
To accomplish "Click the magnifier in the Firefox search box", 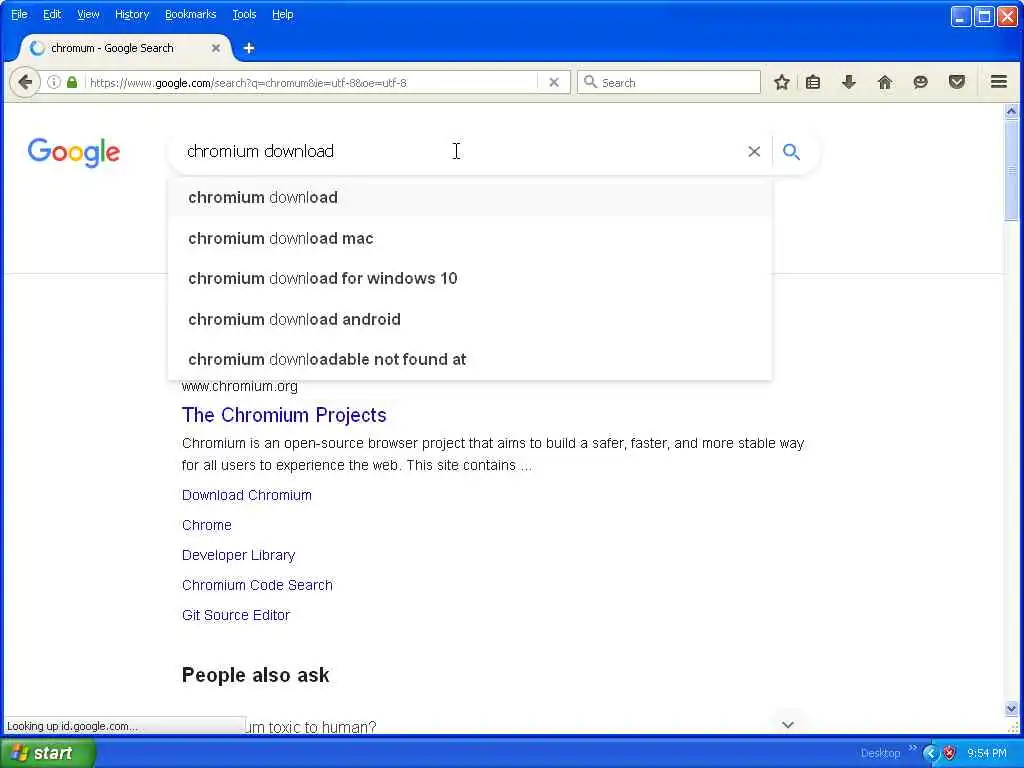I will pos(590,82).
